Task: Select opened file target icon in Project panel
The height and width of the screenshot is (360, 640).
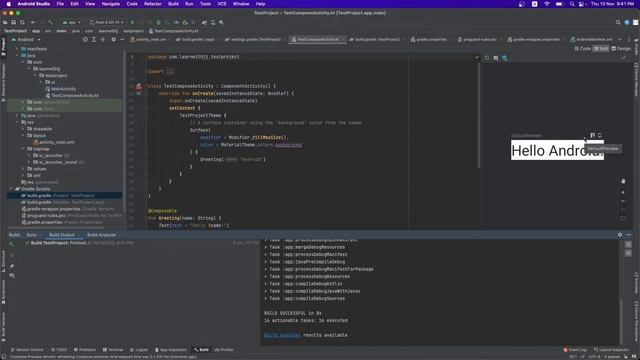Action: pyautogui.click(x=85, y=40)
